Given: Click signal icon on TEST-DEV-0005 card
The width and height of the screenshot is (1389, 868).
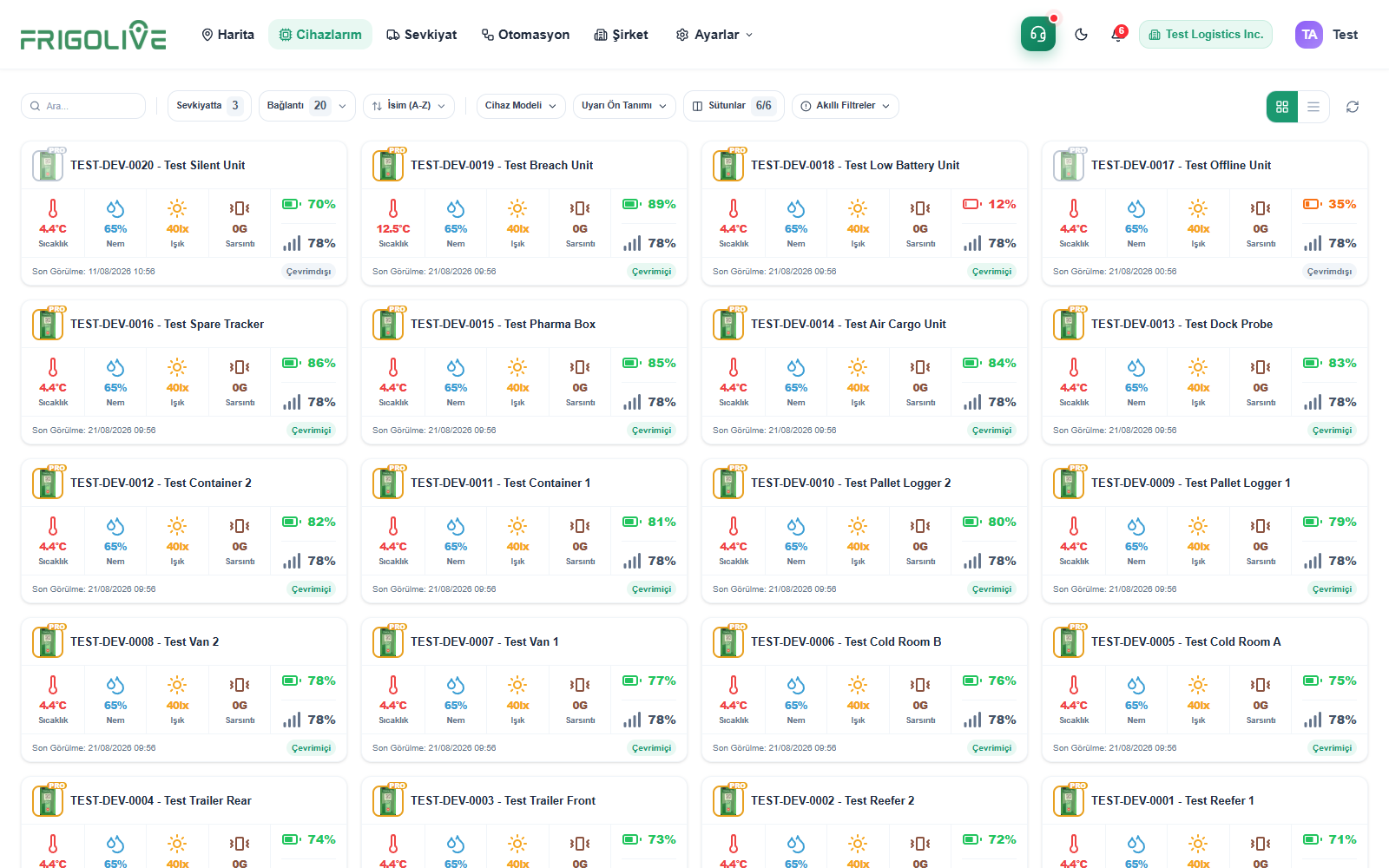Looking at the screenshot, I should tap(1313, 720).
